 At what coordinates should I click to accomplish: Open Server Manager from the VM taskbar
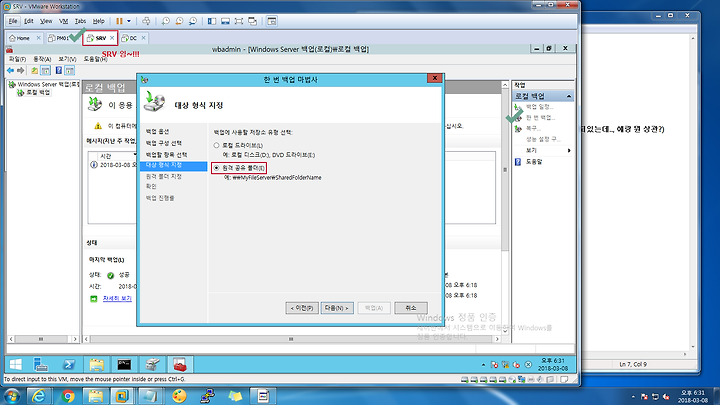tap(41, 365)
